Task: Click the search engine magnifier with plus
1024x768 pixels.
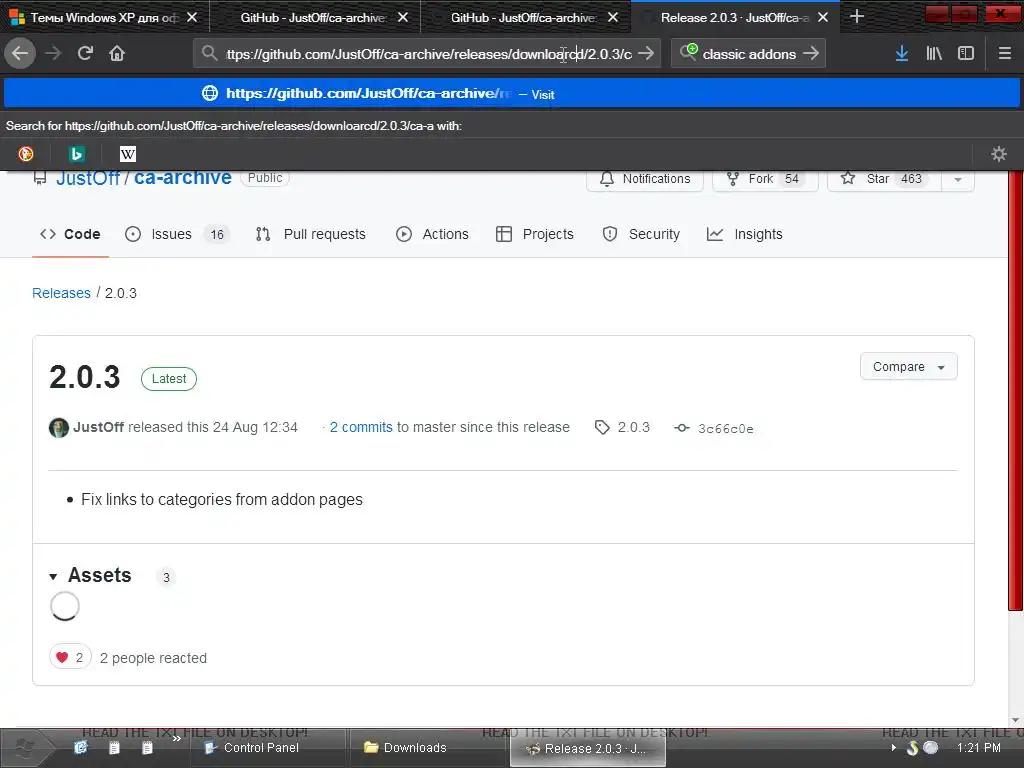Action: pyautogui.click(x=688, y=52)
